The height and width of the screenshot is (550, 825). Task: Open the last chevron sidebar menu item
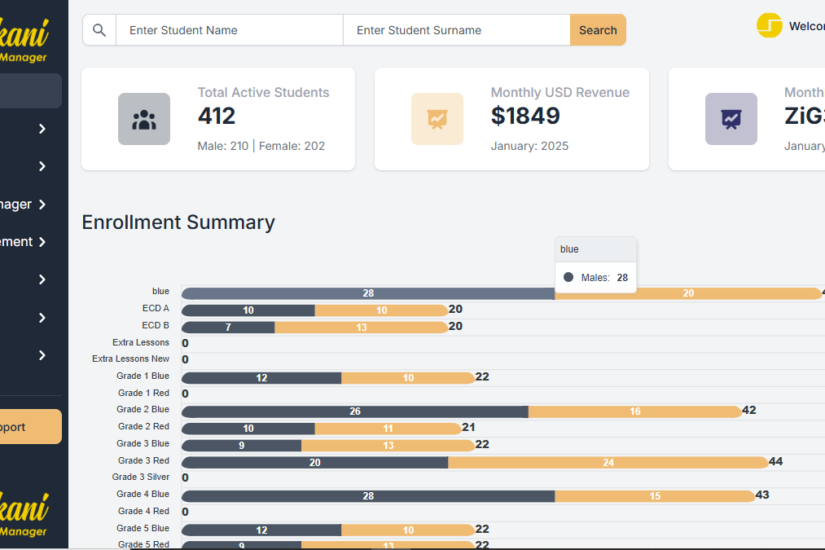(x=41, y=356)
